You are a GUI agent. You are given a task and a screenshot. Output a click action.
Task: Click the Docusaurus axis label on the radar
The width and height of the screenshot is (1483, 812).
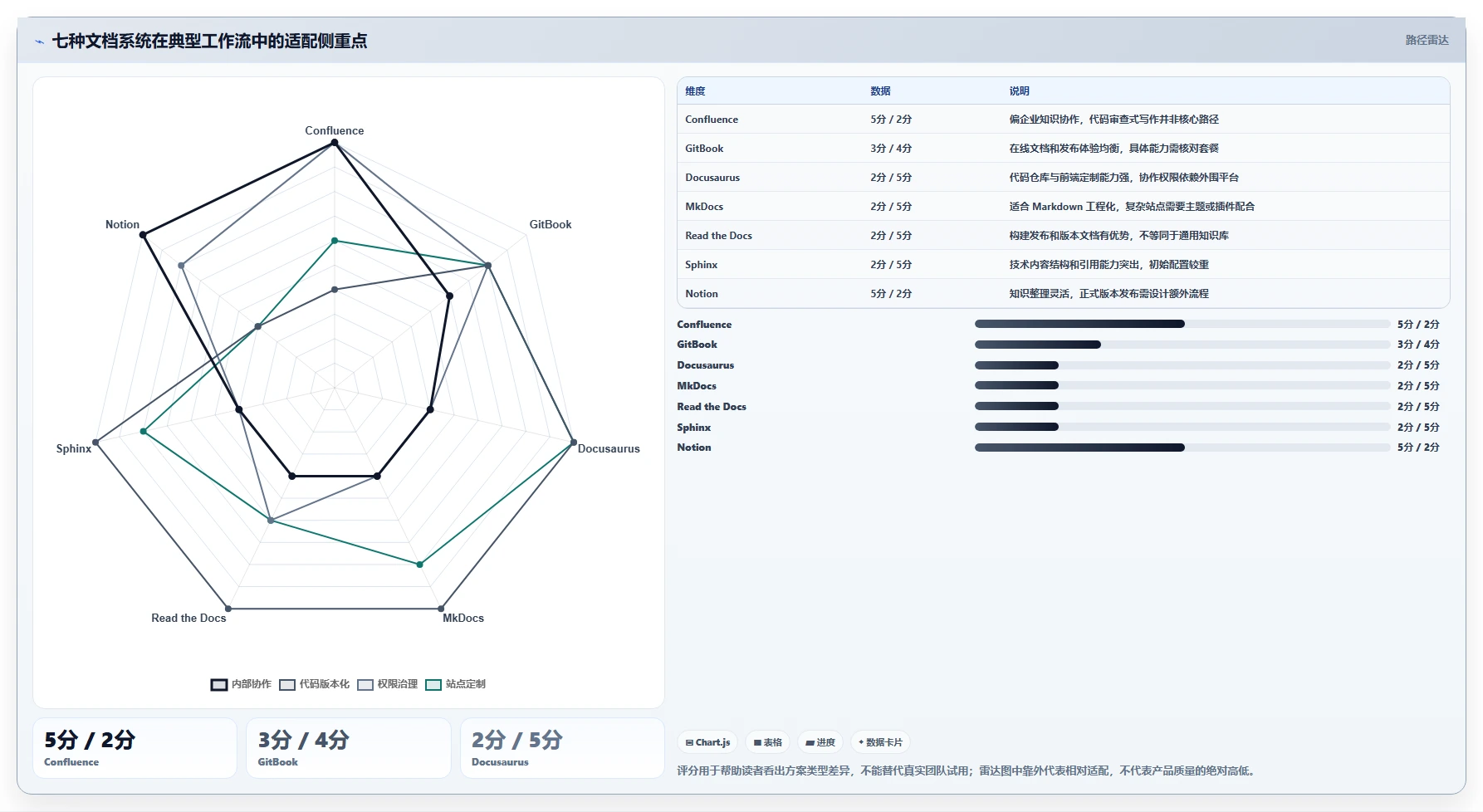609,448
